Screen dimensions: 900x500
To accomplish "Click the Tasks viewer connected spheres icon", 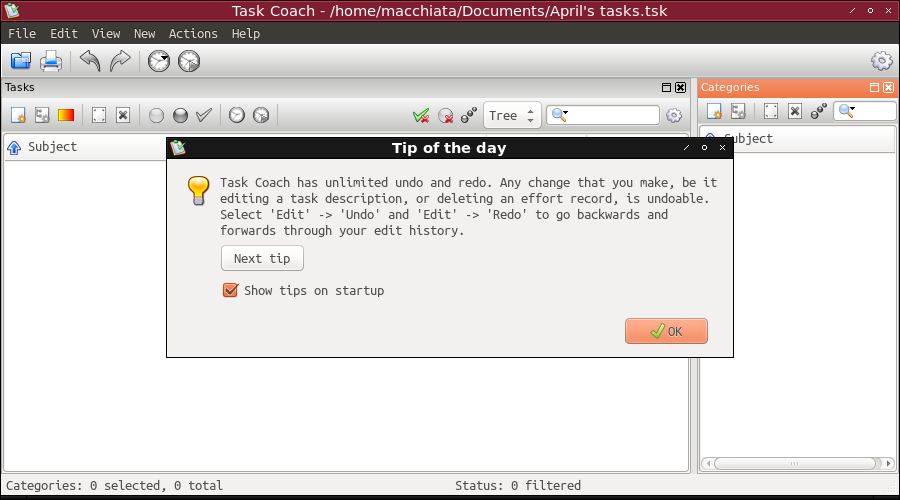I will coord(468,115).
